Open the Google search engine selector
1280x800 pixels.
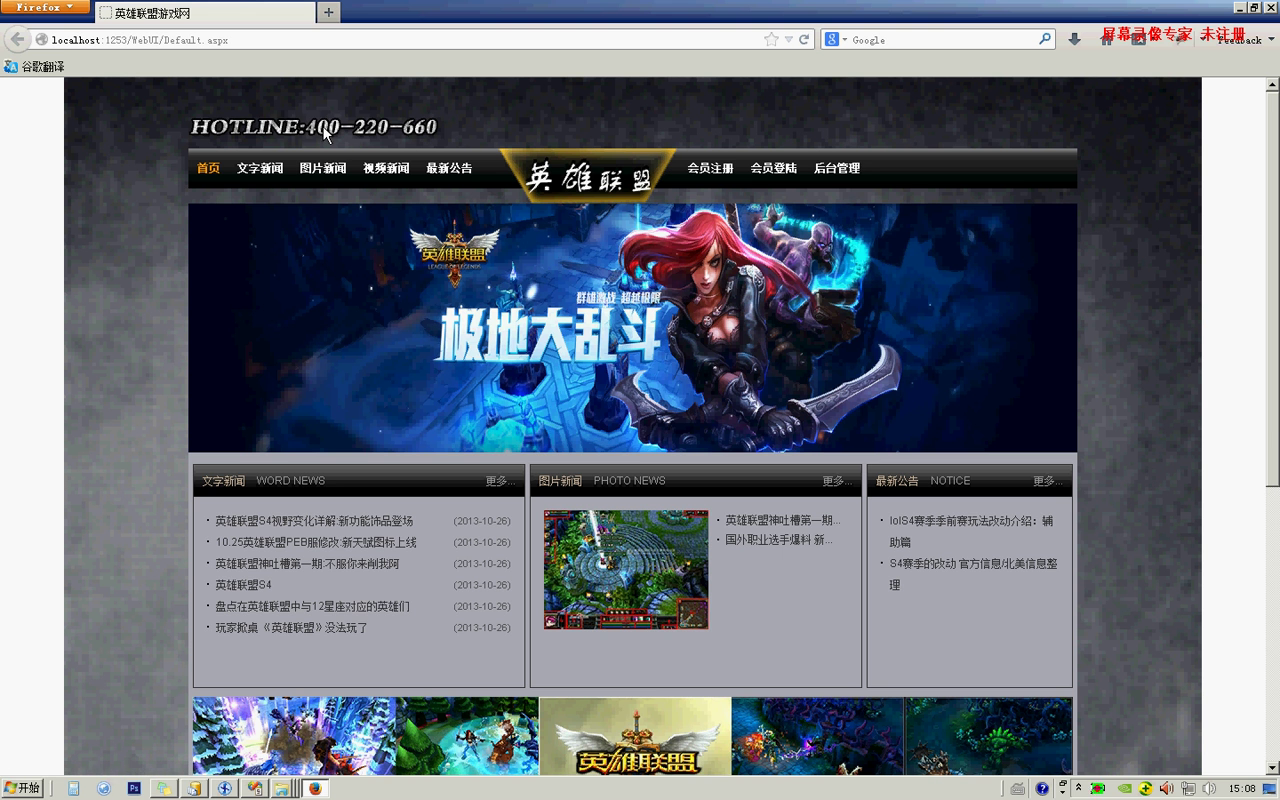pyautogui.click(x=835, y=40)
